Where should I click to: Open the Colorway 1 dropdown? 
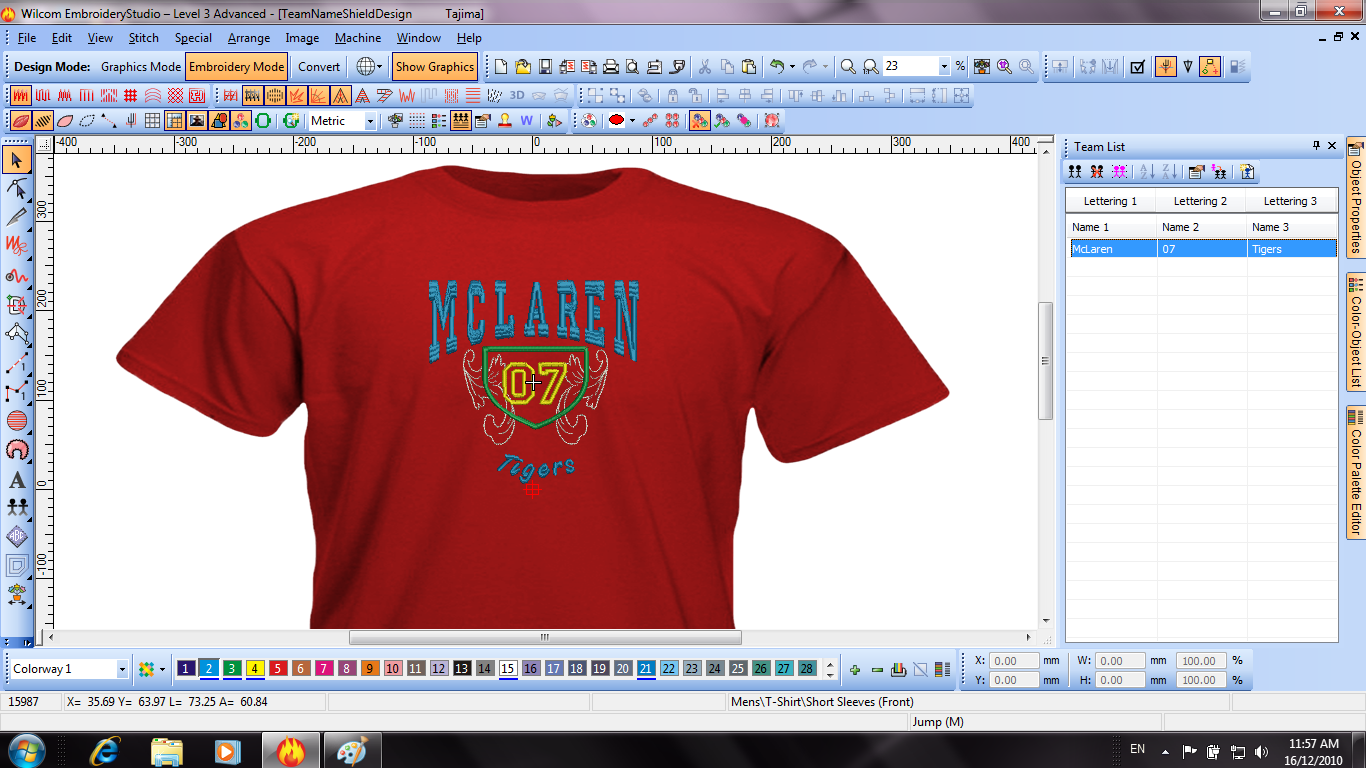point(122,669)
